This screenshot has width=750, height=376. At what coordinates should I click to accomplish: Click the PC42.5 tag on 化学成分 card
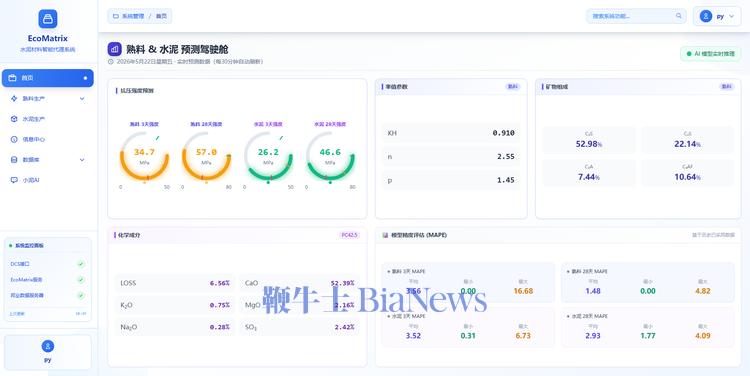(349, 235)
